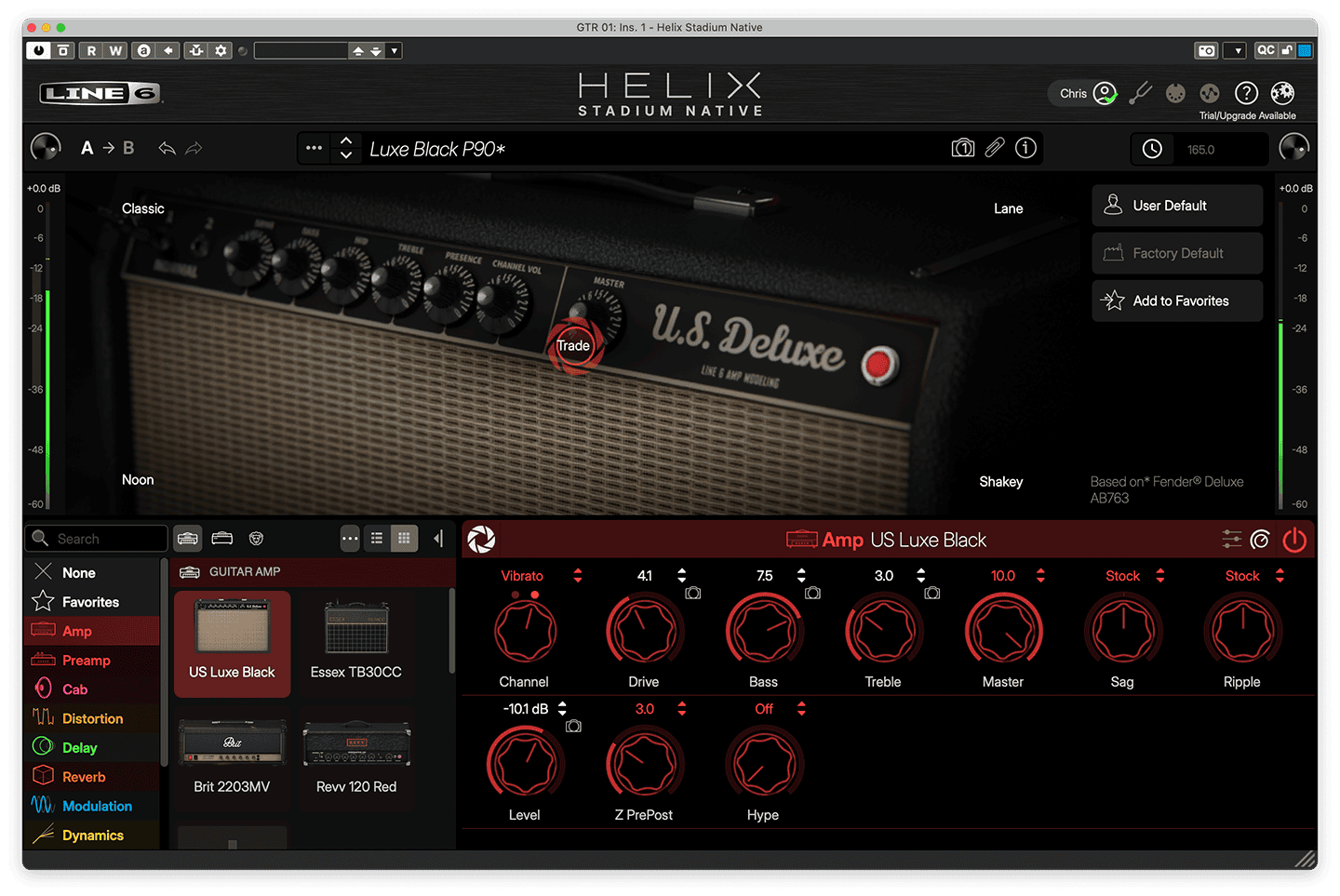
Task: Adjust the Hype Off value stepper
Action: pos(801,709)
